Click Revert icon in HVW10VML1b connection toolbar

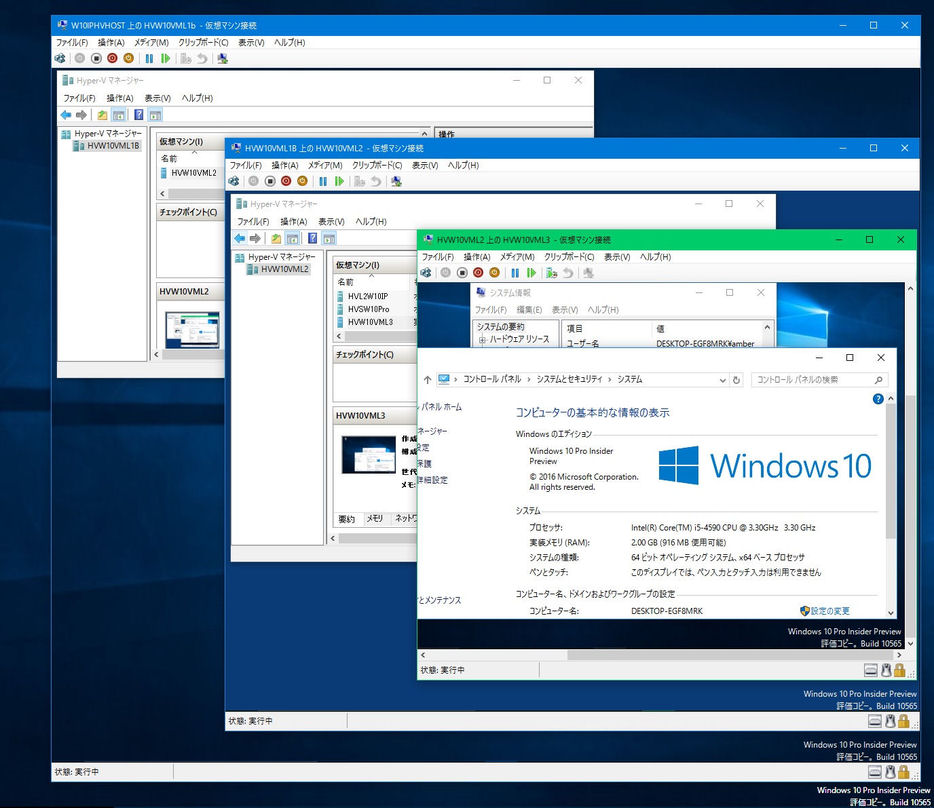[203, 58]
